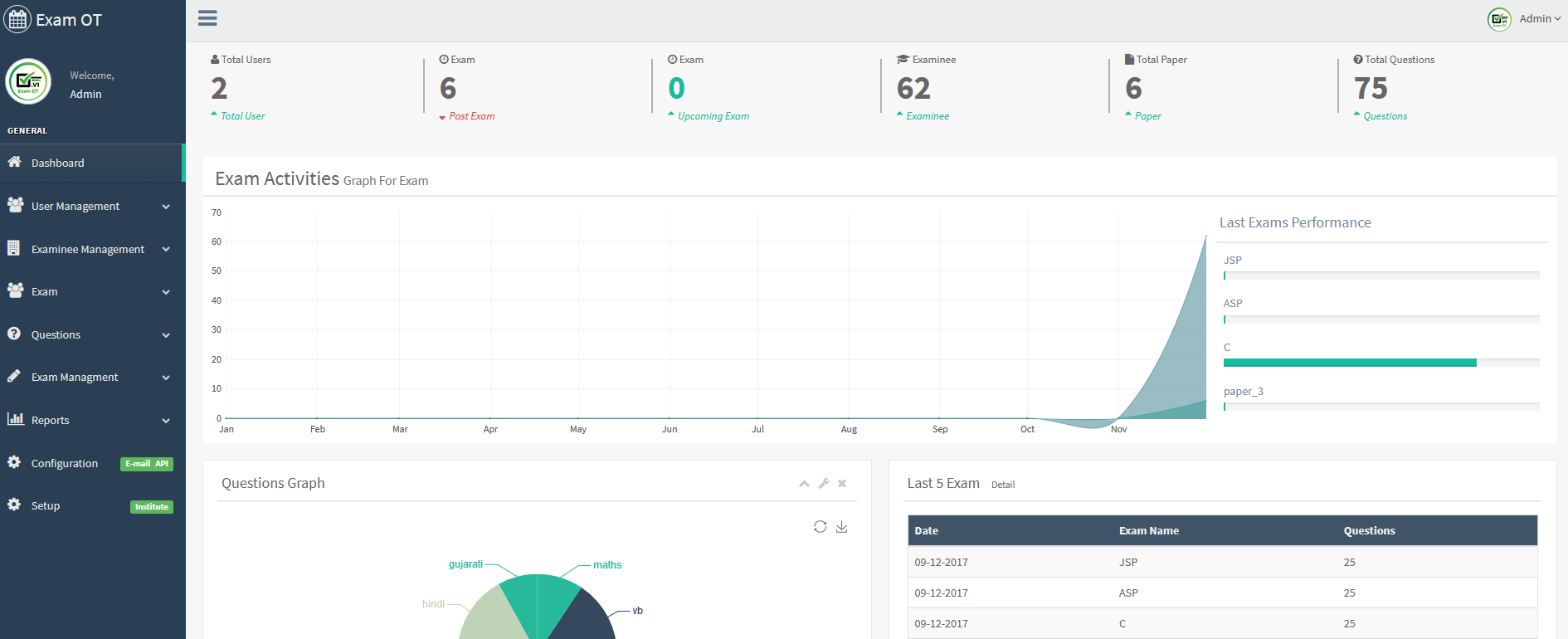Viewport: 1568px width, 639px height.
Task: Open Questions Graph wrench settings icon
Action: coord(824,483)
